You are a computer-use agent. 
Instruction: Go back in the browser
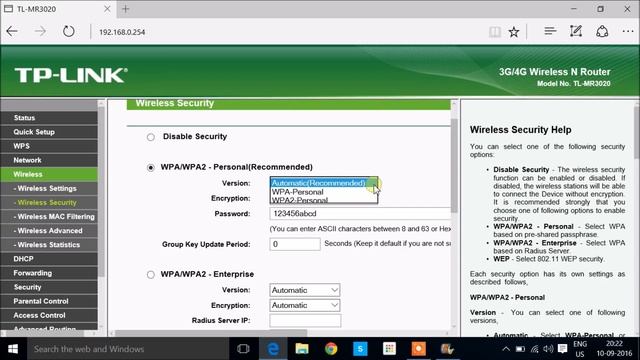coord(12,31)
